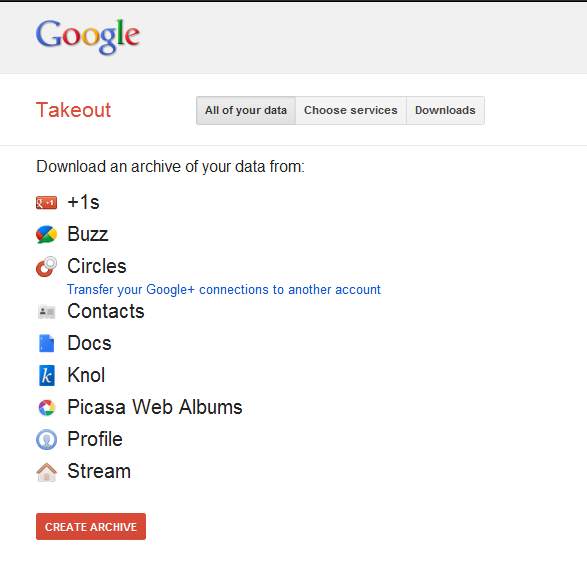The image size is (587, 573).
Task: Click the Contacts service label
Action: (x=106, y=311)
